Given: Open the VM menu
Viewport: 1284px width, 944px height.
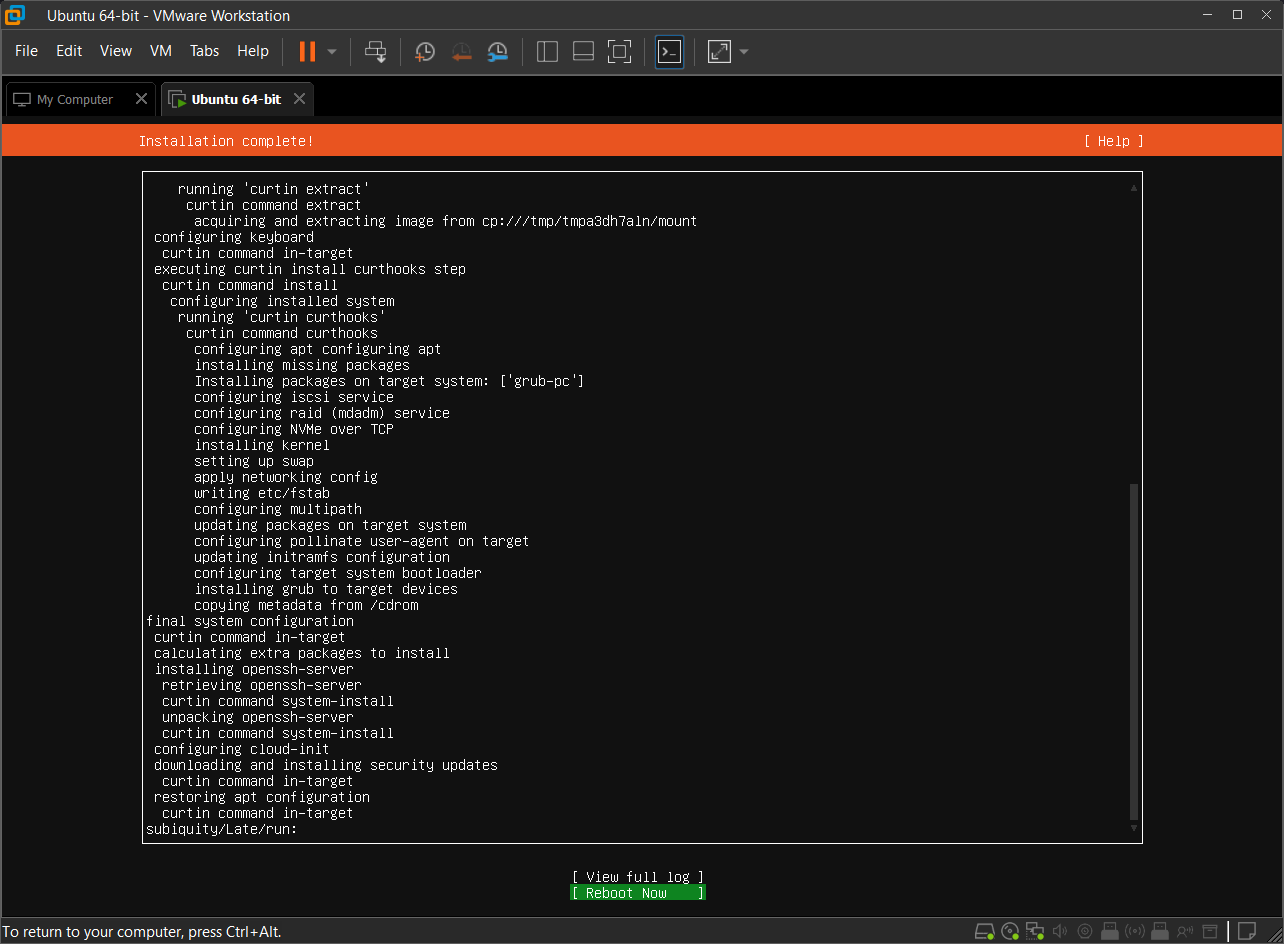Looking at the screenshot, I should [160, 51].
